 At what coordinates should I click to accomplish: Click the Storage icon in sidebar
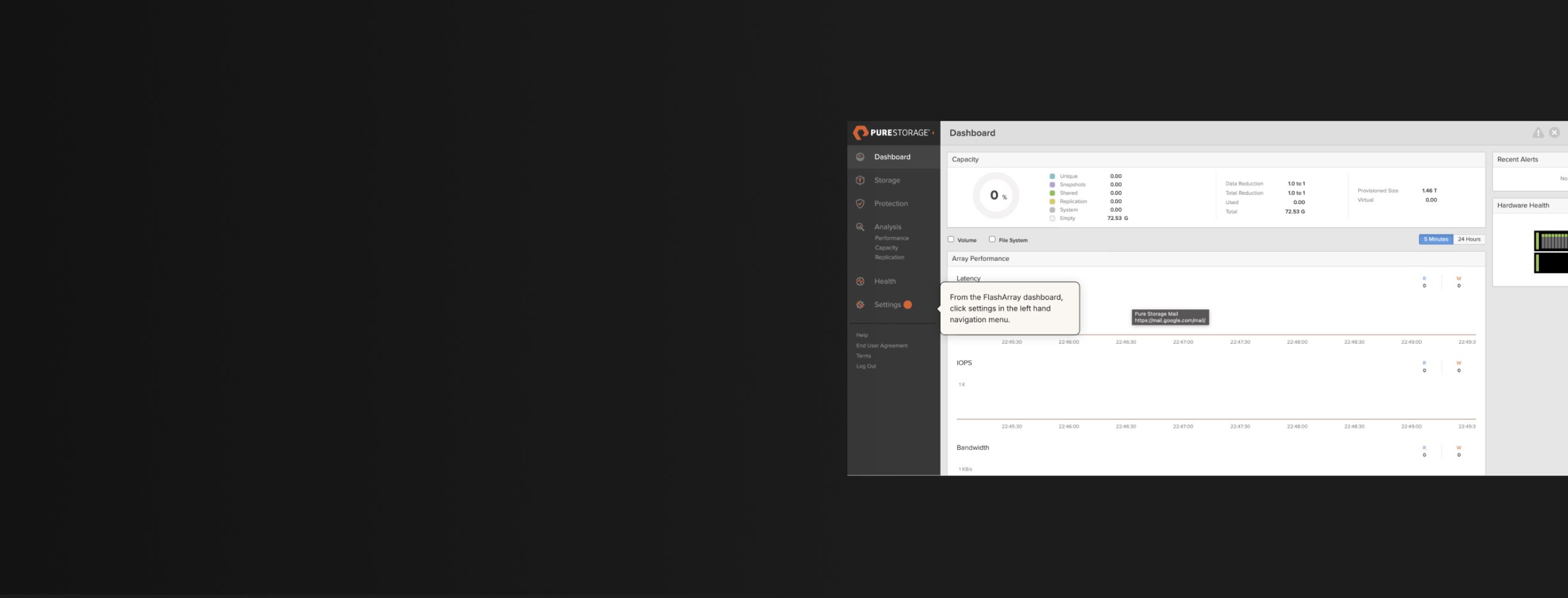tap(860, 180)
